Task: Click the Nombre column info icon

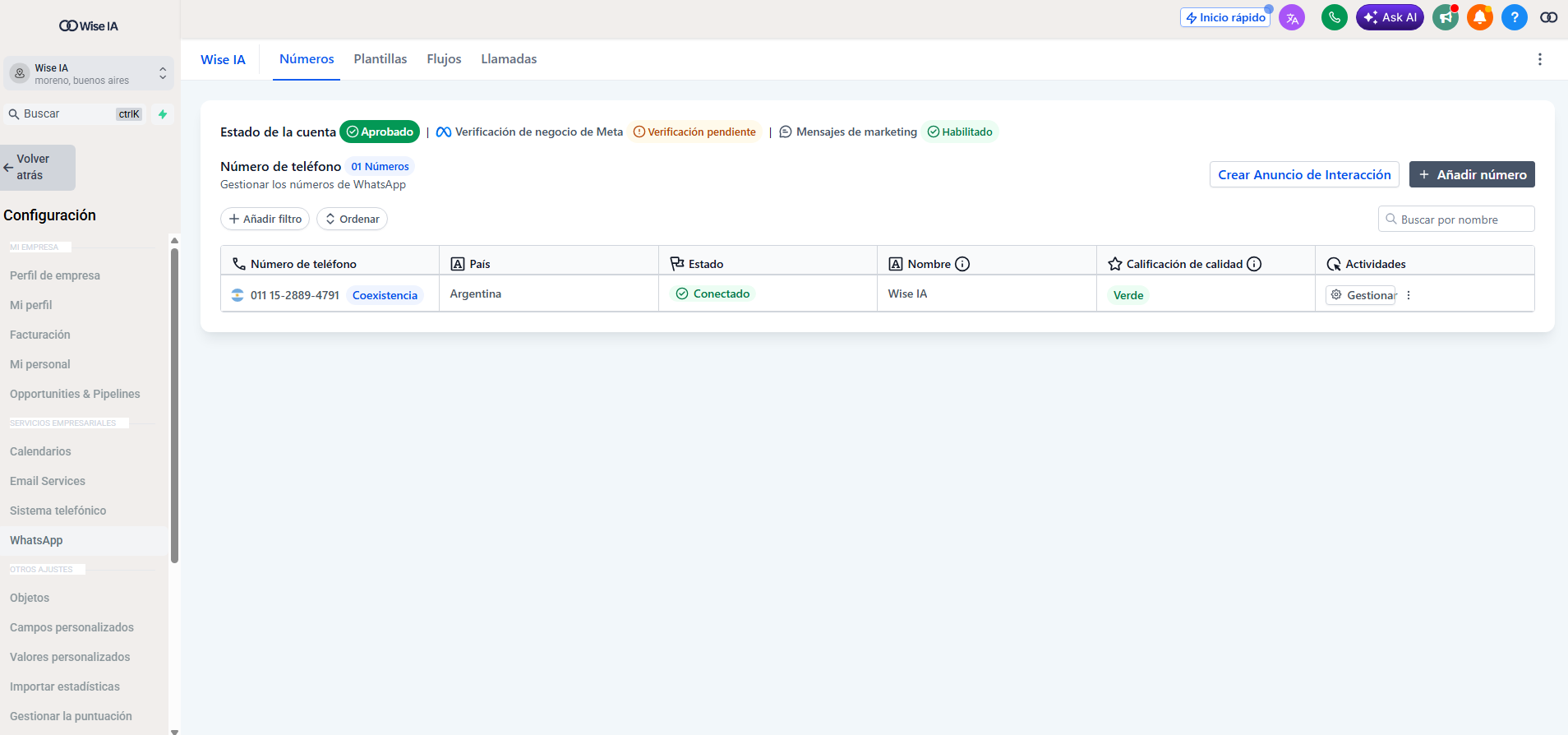Action: pos(962,264)
